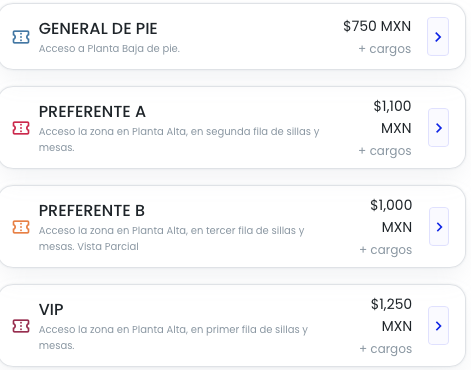
Task: Click the $1,100 MXN price
Action: (x=392, y=117)
